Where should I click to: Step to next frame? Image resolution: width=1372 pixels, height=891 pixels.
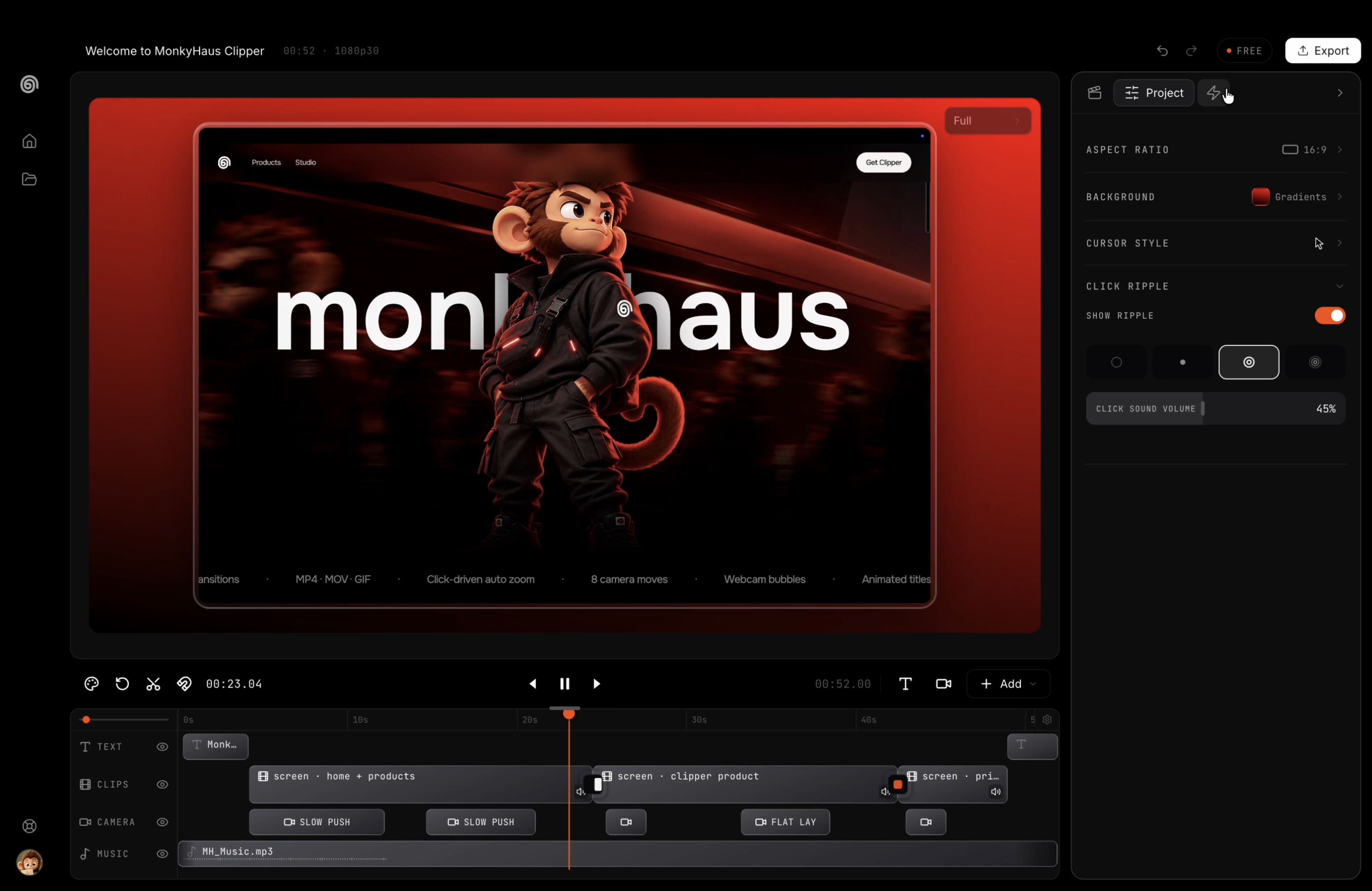pos(597,684)
